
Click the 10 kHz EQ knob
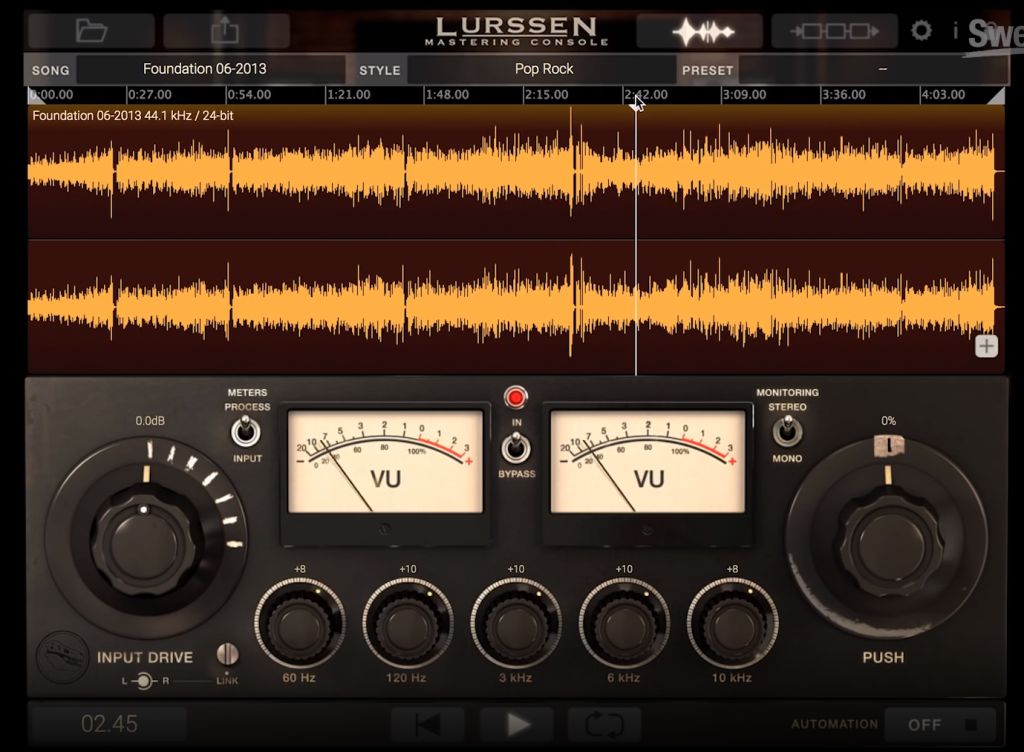click(731, 623)
